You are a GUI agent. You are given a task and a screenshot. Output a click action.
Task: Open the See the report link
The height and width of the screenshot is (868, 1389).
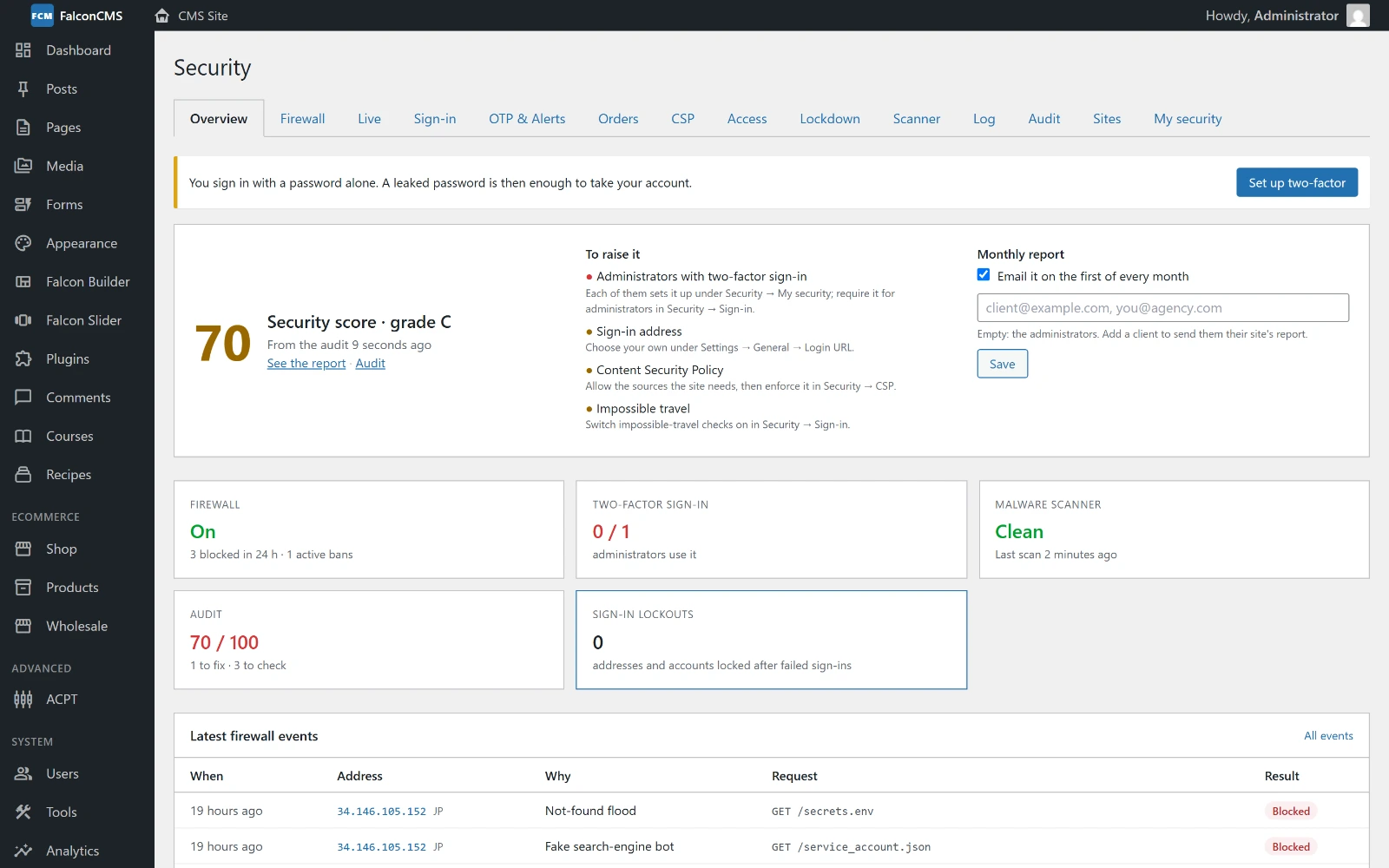[x=306, y=364]
